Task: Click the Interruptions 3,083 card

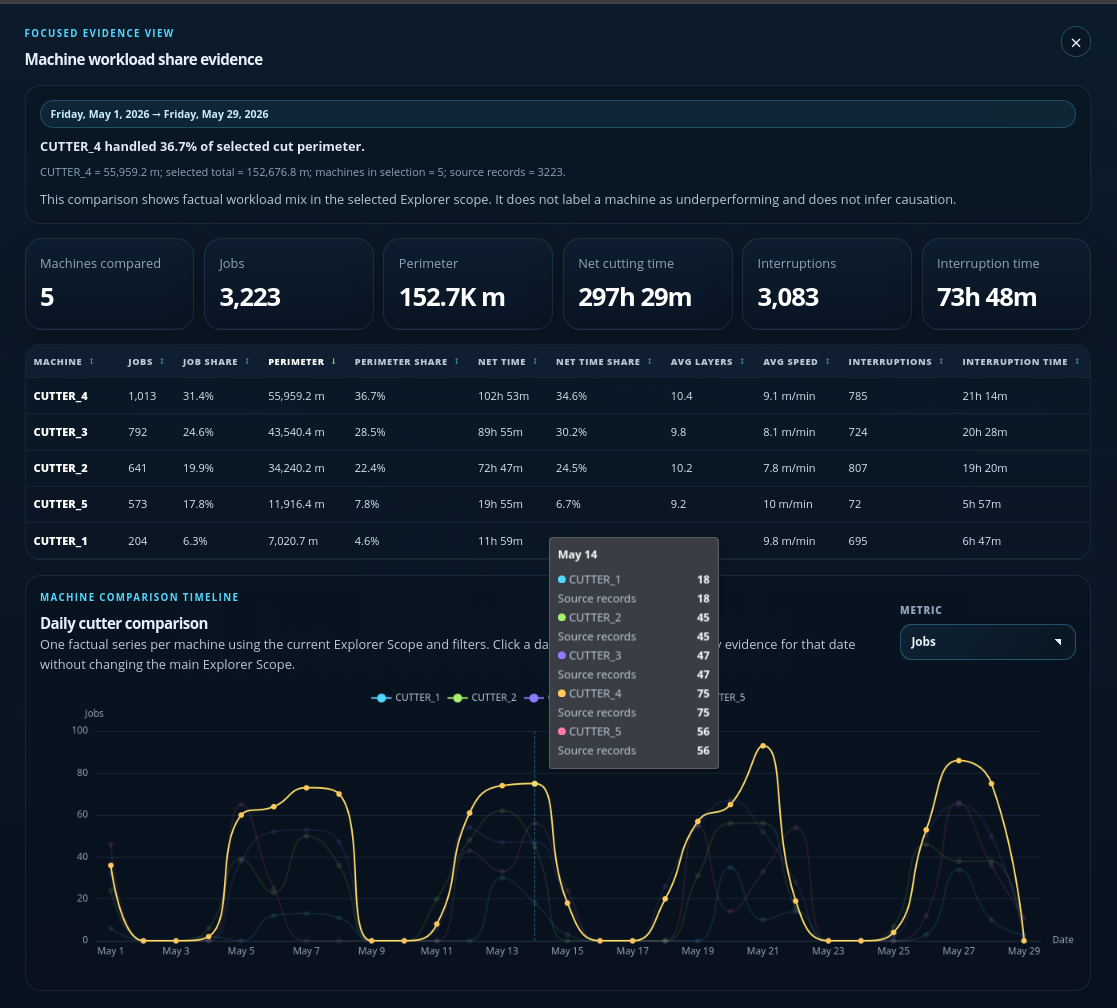Action: (x=826, y=284)
